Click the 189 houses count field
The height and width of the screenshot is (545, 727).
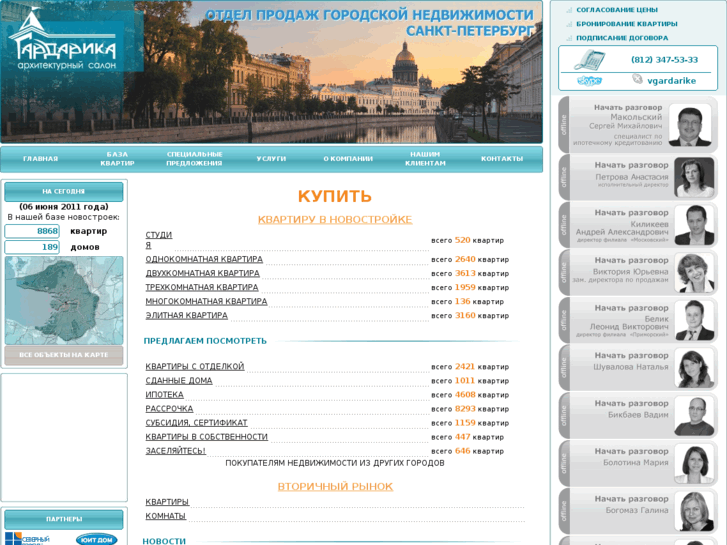coord(32,247)
